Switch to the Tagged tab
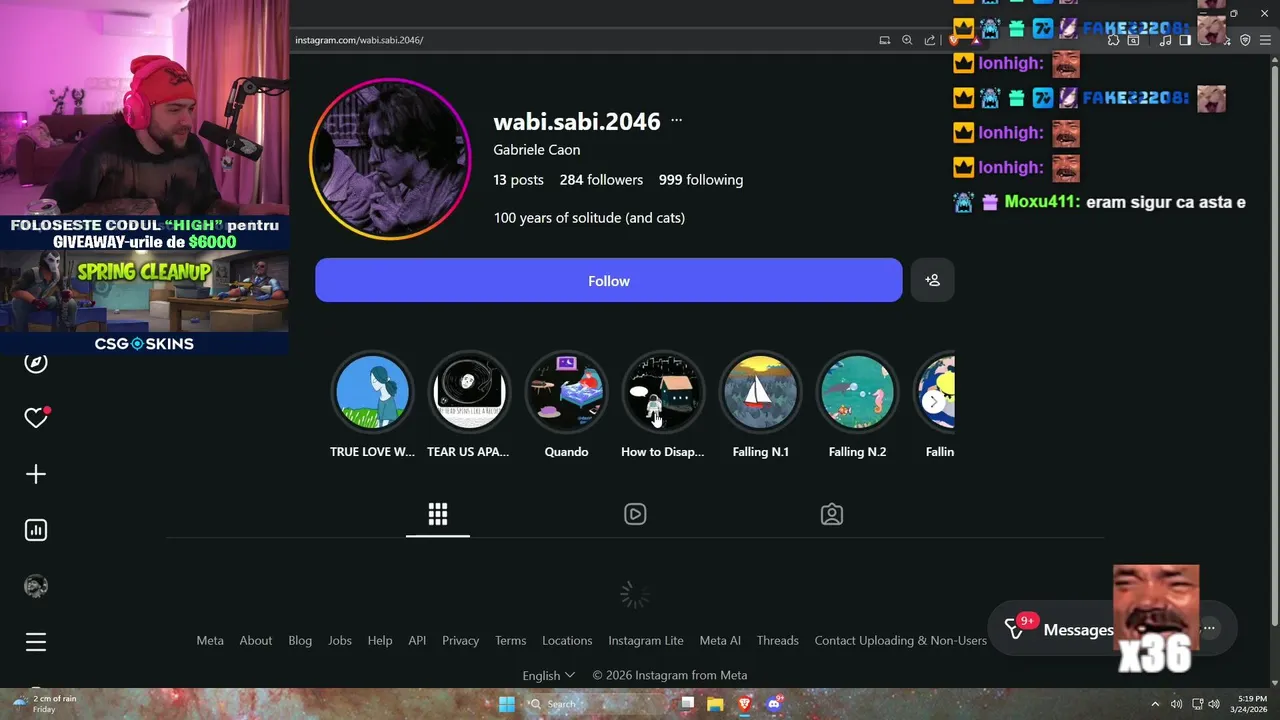The width and height of the screenshot is (1280, 720). point(832,514)
